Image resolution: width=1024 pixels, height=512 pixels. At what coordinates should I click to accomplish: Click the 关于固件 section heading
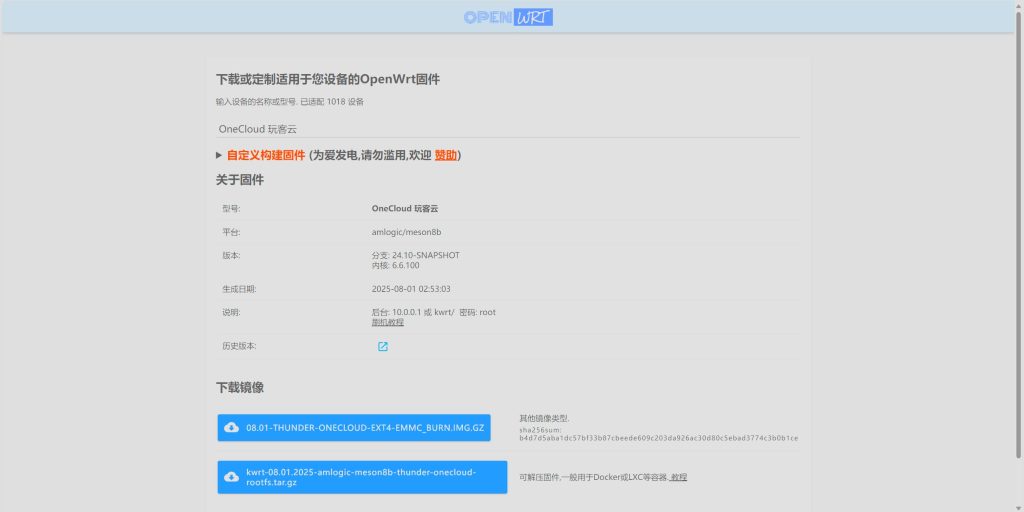point(240,180)
